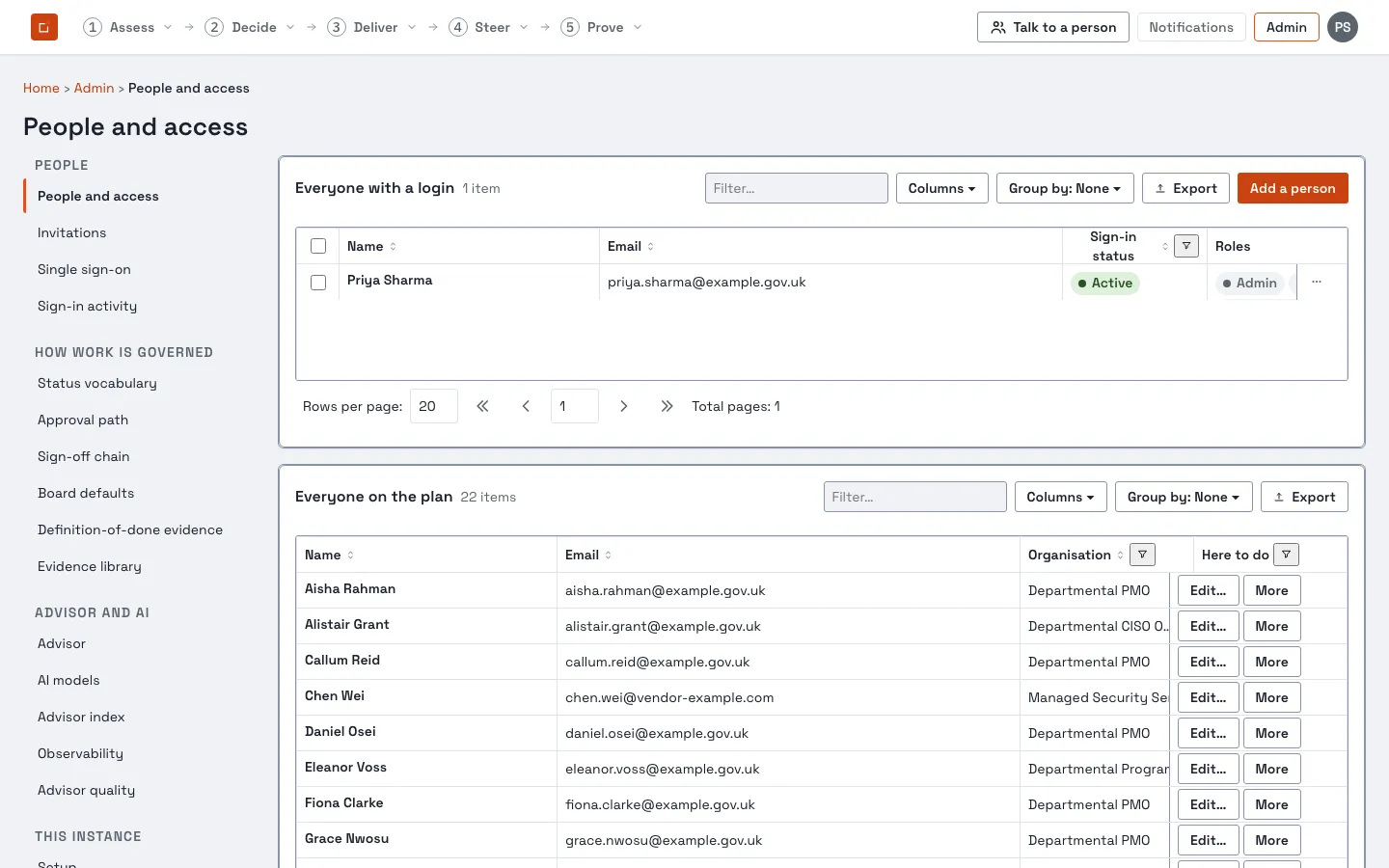Follow the Home breadcrumb link
This screenshot has height=868, width=1389.
click(x=41, y=88)
